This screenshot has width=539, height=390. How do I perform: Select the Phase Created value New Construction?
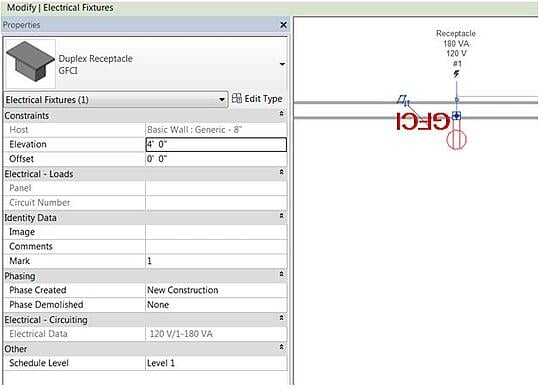pos(216,290)
